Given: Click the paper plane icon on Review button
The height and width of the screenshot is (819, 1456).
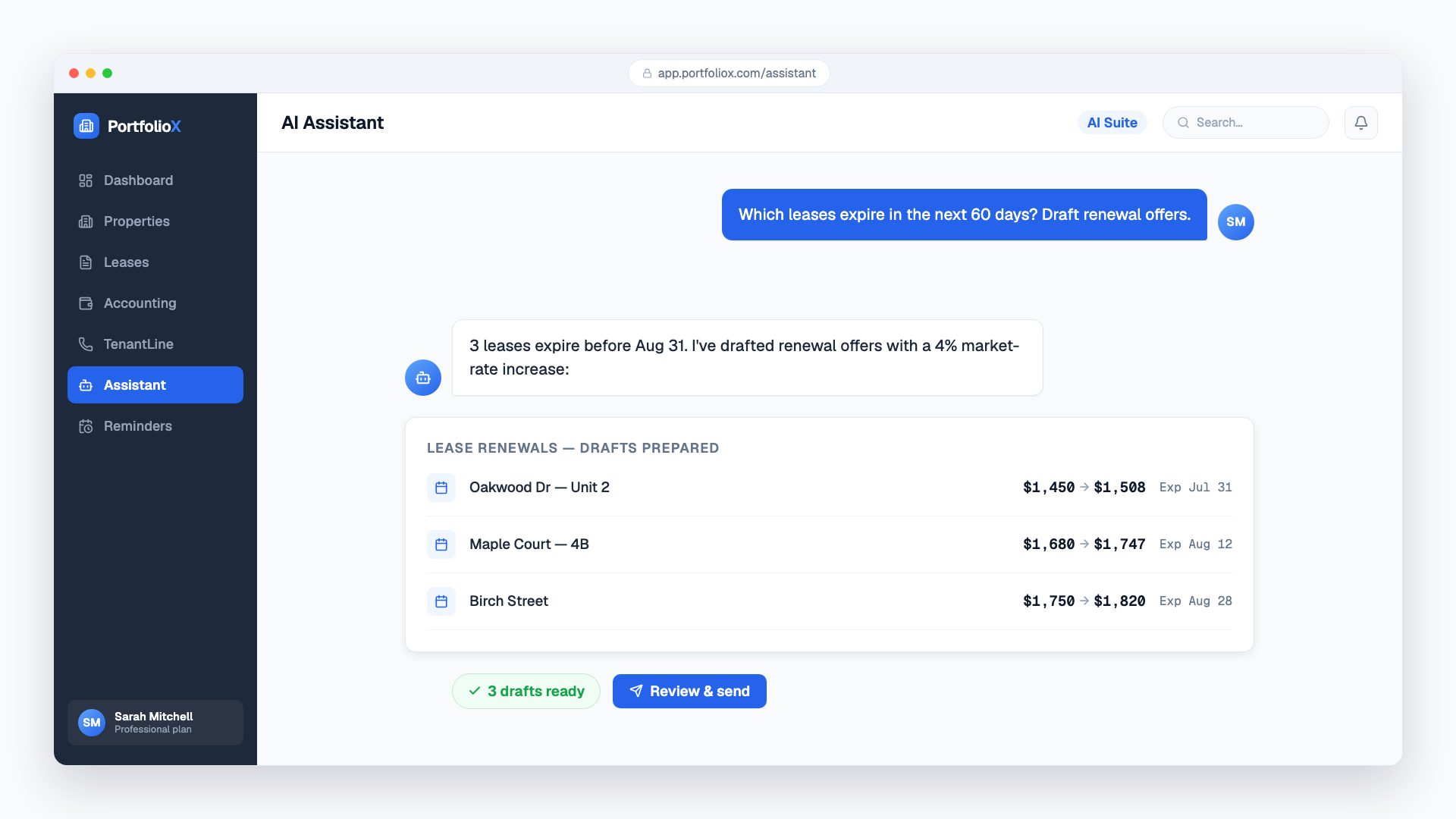Looking at the screenshot, I should pos(636,691).
